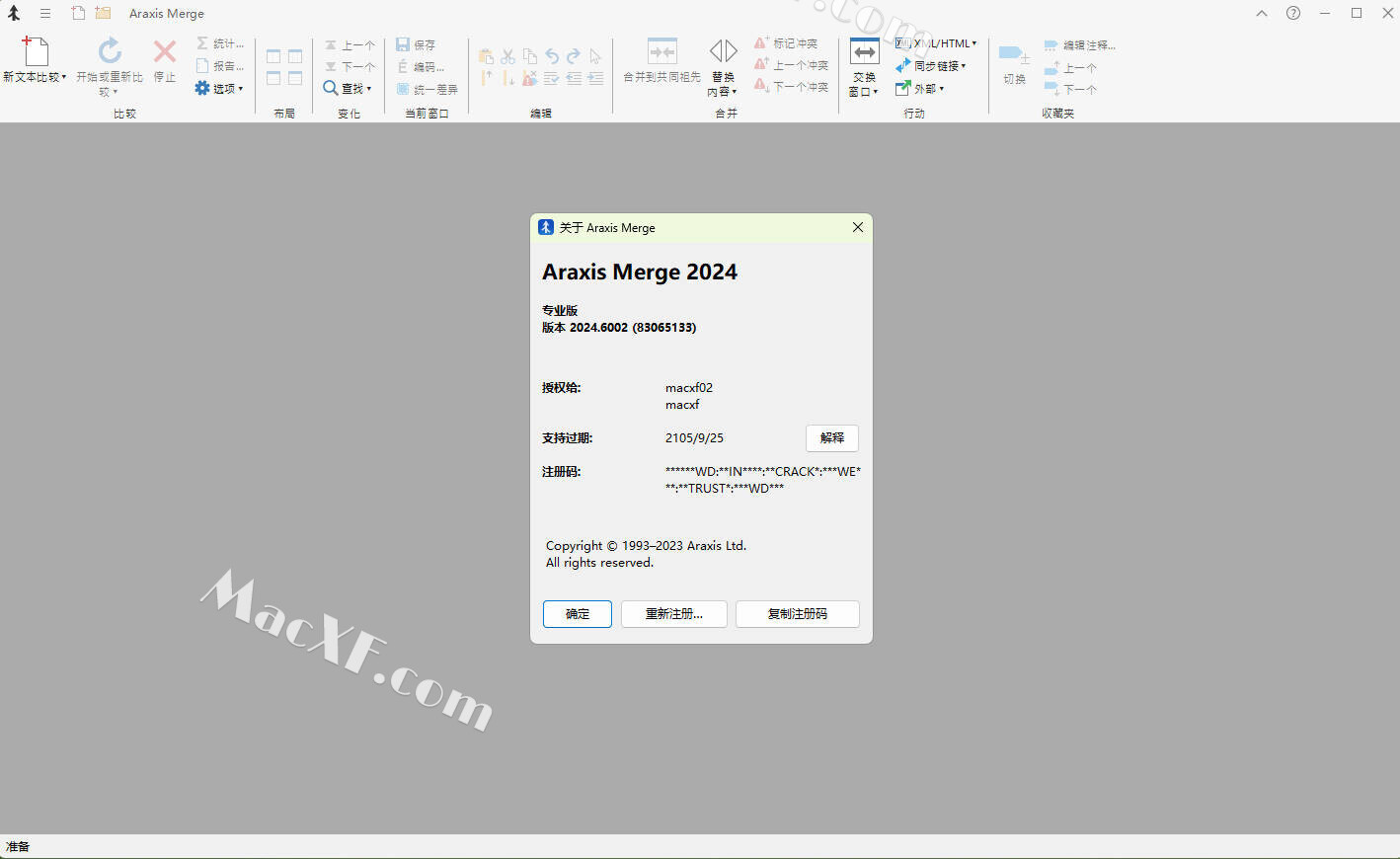Open Edit comment (编辑注释...) in bookmarks group
1400x859 pixels.
pyautogui.click(x=1080, y=45)
